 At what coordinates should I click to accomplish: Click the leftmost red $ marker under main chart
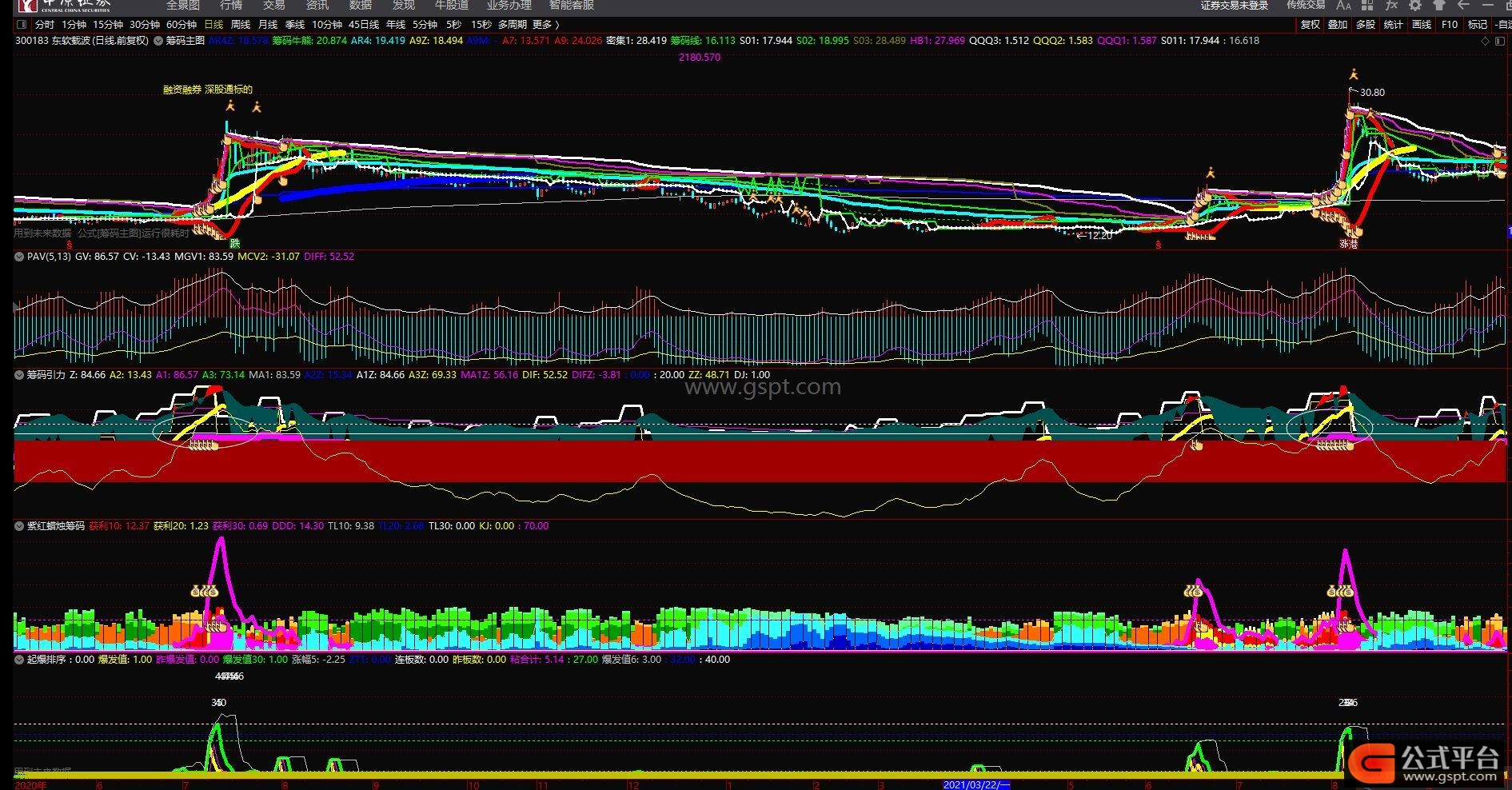pos(70,245)
